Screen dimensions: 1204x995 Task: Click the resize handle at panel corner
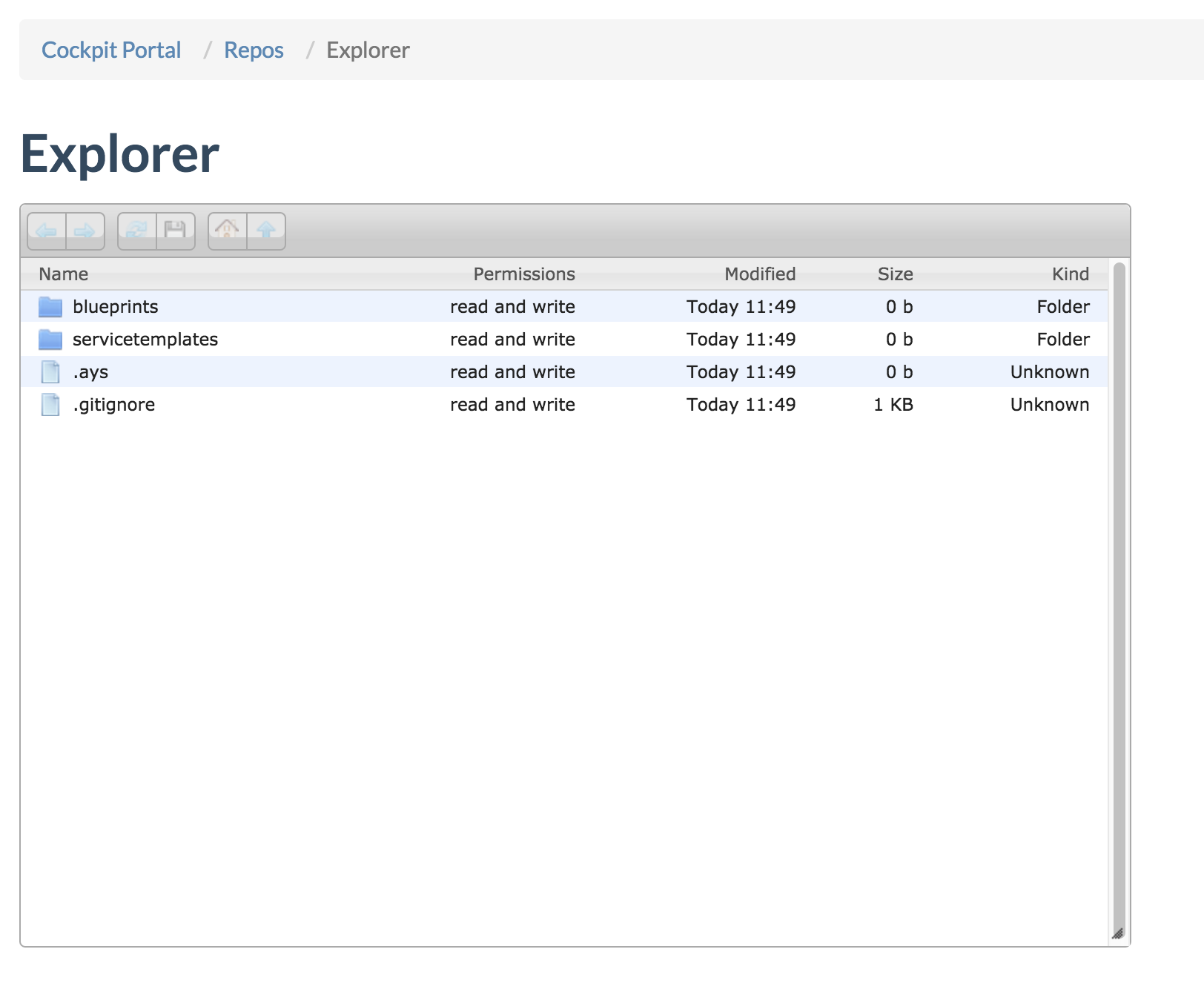(x=1118, y=934)
